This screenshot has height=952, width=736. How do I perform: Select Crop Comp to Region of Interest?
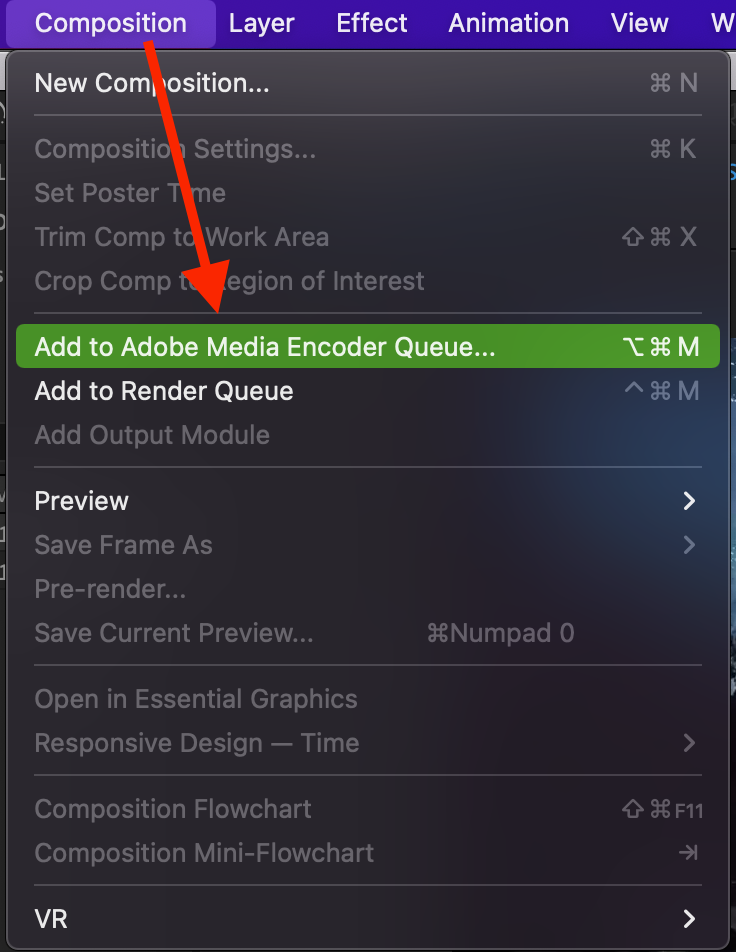[x=229, y=281]
